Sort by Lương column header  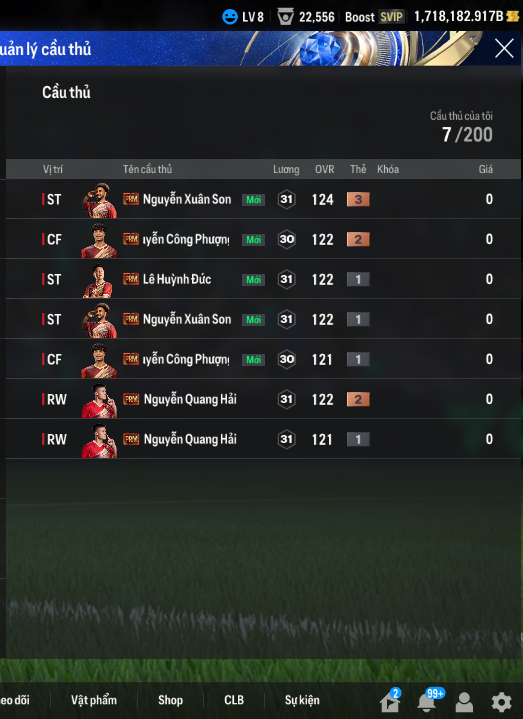286,169
